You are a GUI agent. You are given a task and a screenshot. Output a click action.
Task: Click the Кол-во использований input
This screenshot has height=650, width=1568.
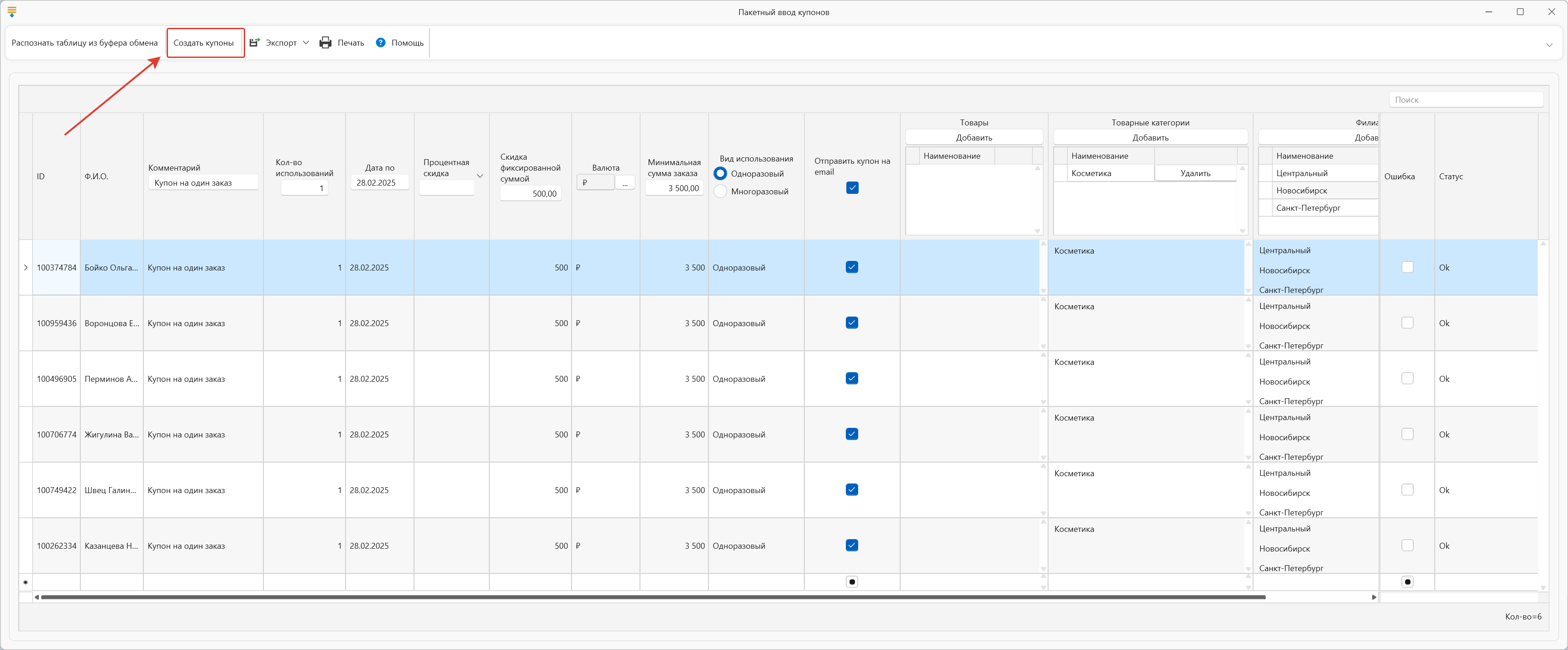304,188
